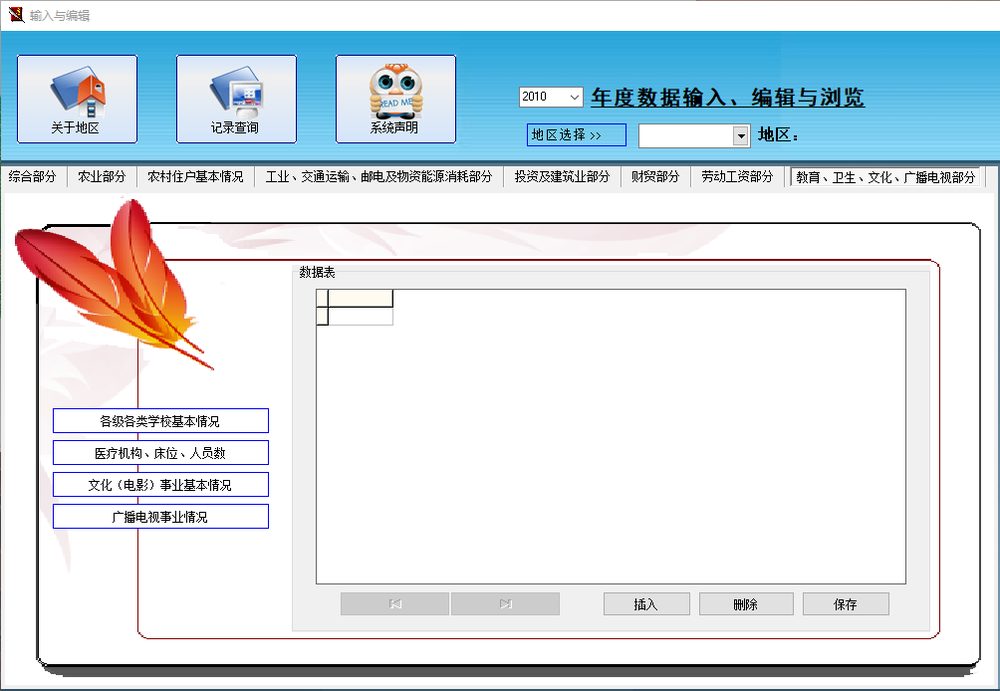Screen dimensions: 1000x691
Task: Open the 系统声明 owl icon button
Action: pyautogui.click(x=395, y=99)
